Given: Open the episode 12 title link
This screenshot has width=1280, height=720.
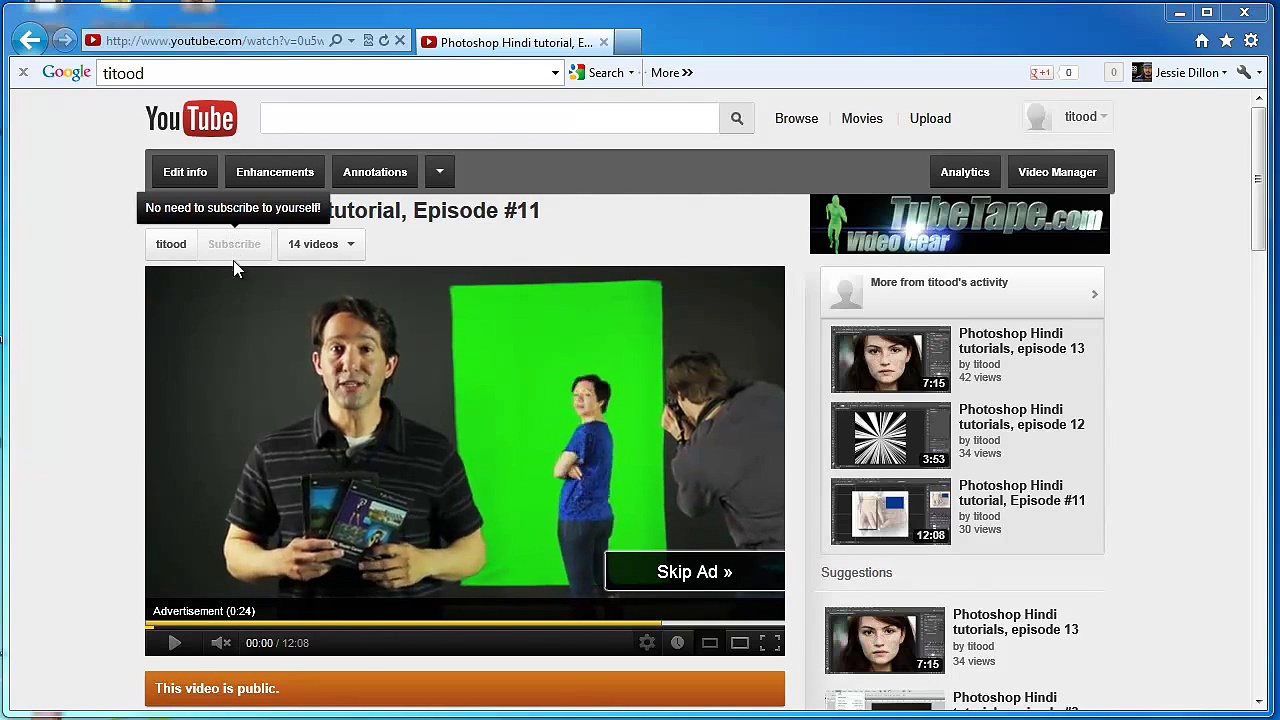Looking at the screenshot, I should pyautogui.click(x=1021, y=417).
